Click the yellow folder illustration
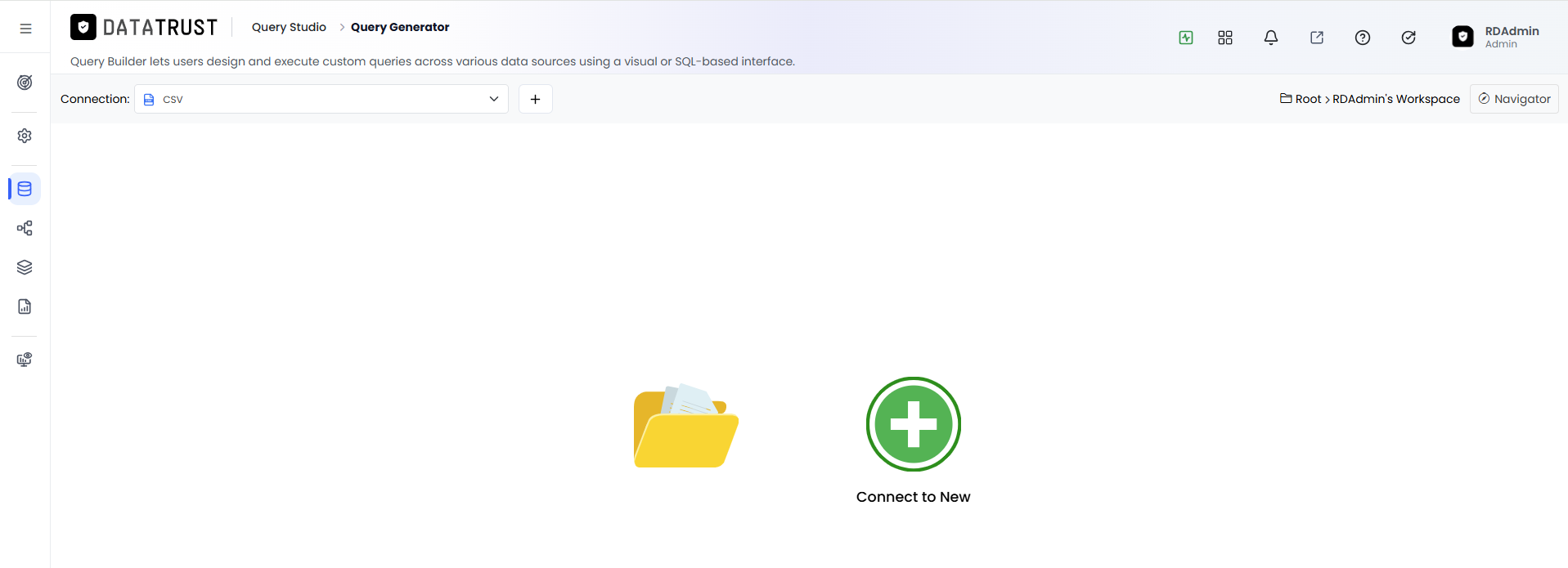This screenshot has width=1568, height=568. tap(686, 426)
